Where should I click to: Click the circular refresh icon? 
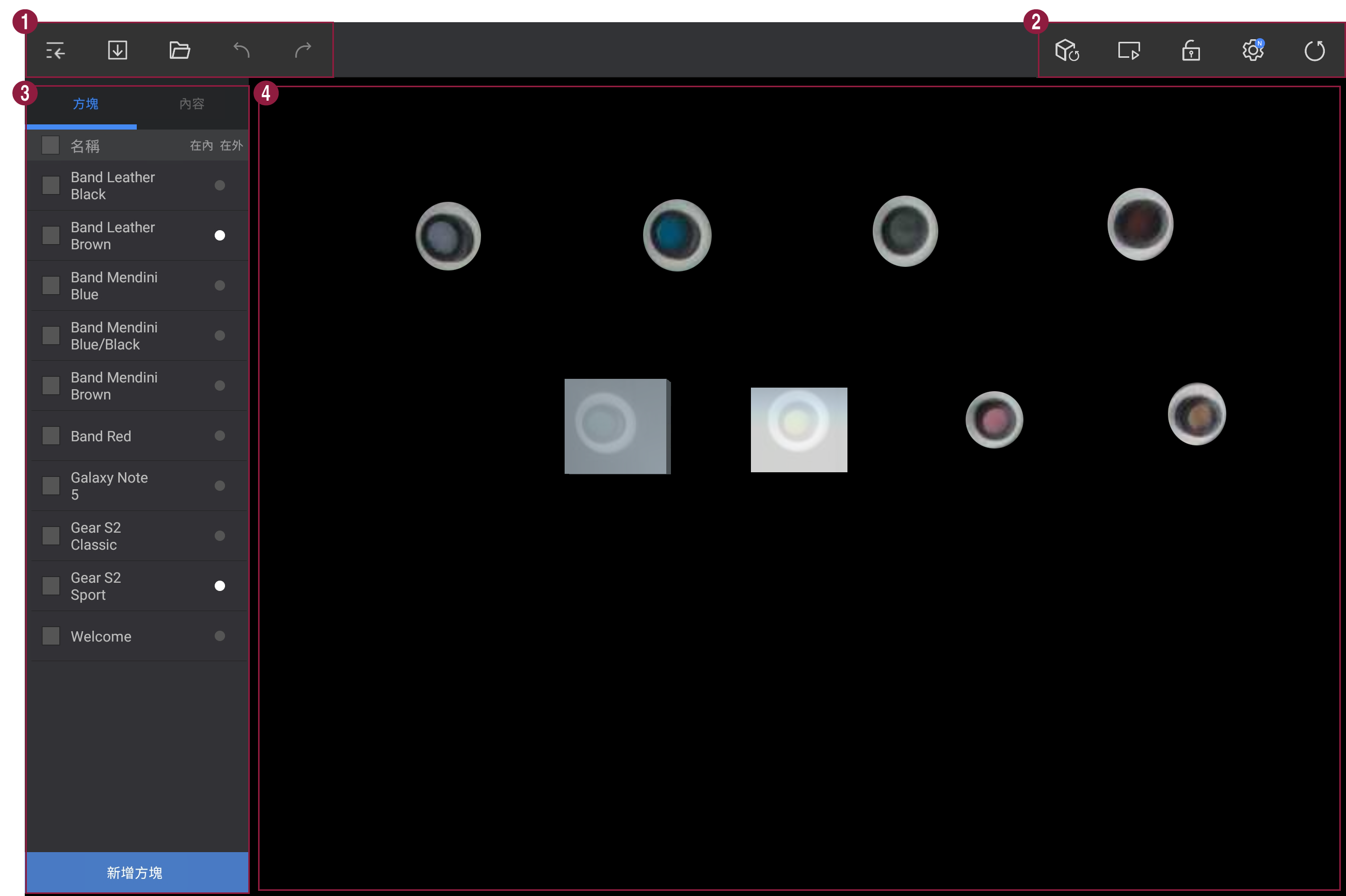coord(1315,50)
